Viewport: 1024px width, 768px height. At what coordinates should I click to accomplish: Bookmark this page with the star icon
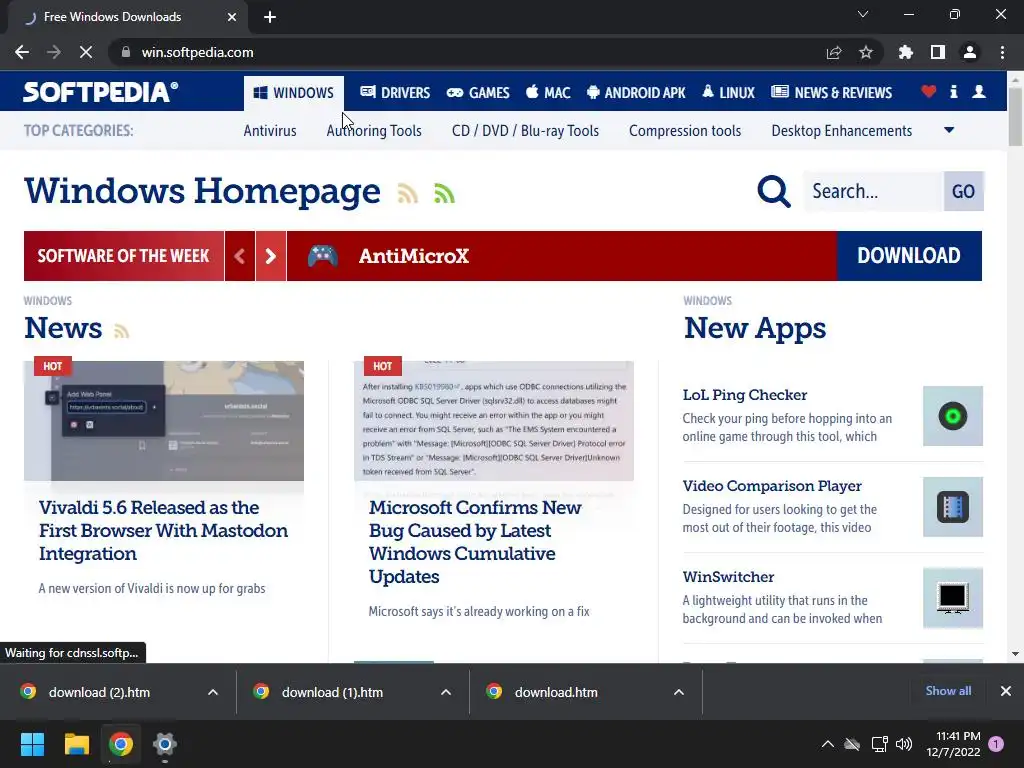(x=866, y=52)
